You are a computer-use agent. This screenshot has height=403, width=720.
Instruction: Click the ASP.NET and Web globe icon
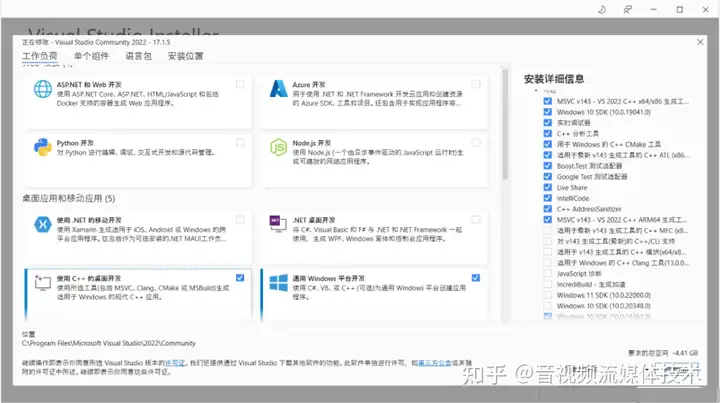click(43, 89)
